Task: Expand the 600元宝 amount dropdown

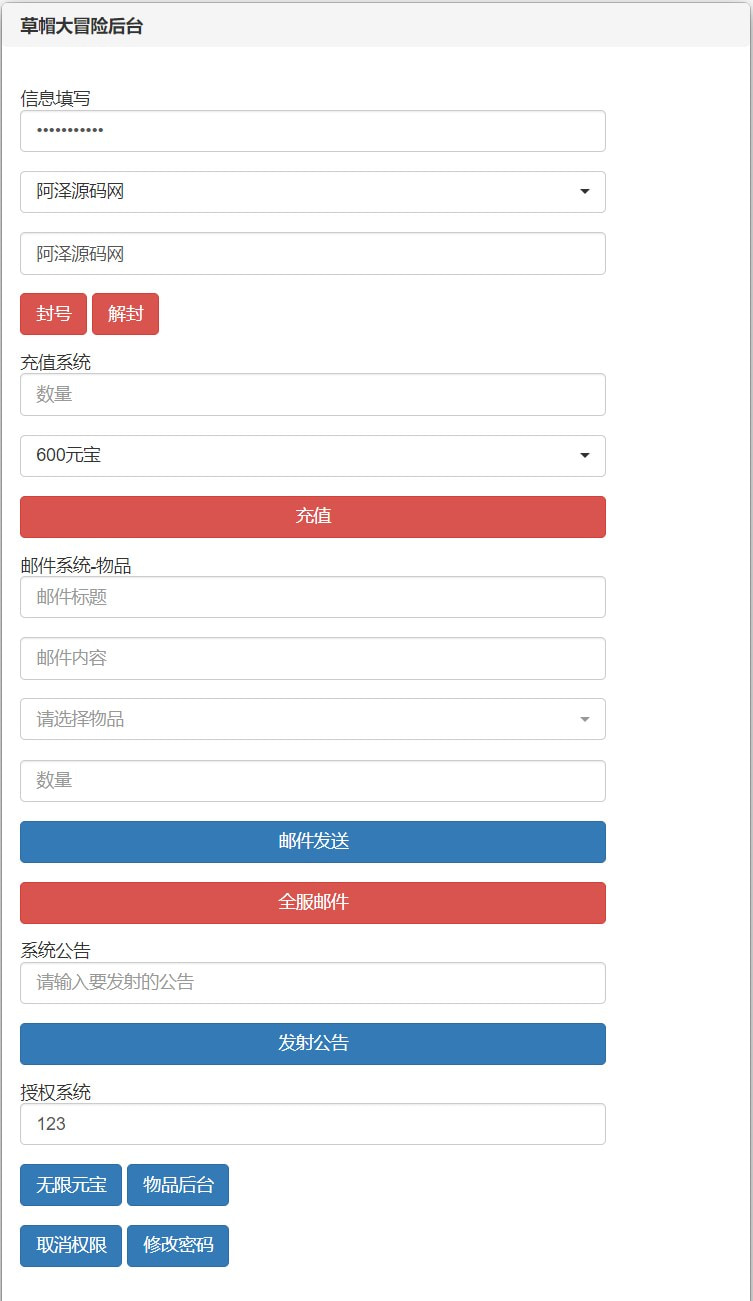Action: click(312, 456)
